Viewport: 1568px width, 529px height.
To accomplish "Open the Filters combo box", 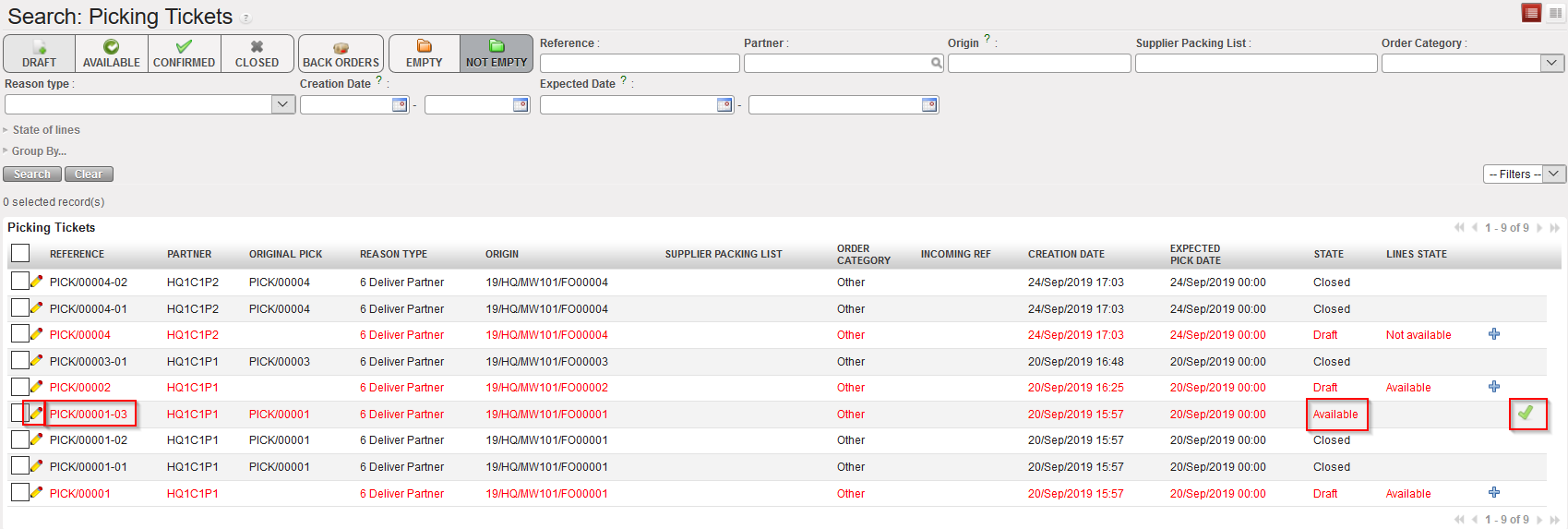I will (x=1524, y=174).
